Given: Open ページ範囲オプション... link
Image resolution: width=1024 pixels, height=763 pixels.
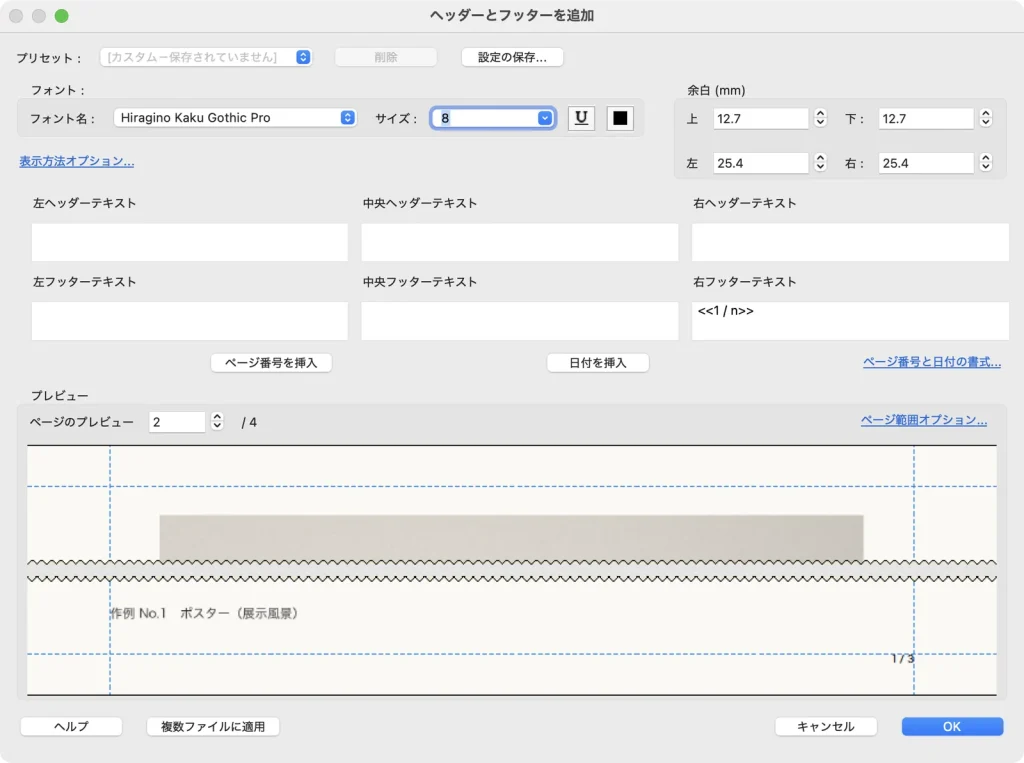Looking at the screenshot, I should [923, 420].
